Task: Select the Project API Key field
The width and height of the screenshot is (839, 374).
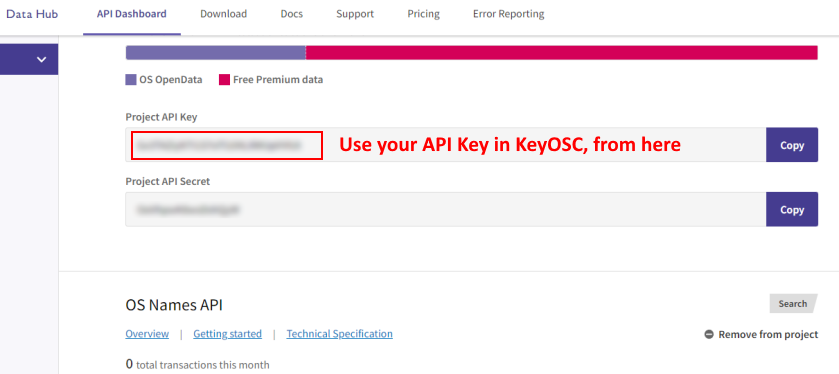Action: tap(446, 145)
